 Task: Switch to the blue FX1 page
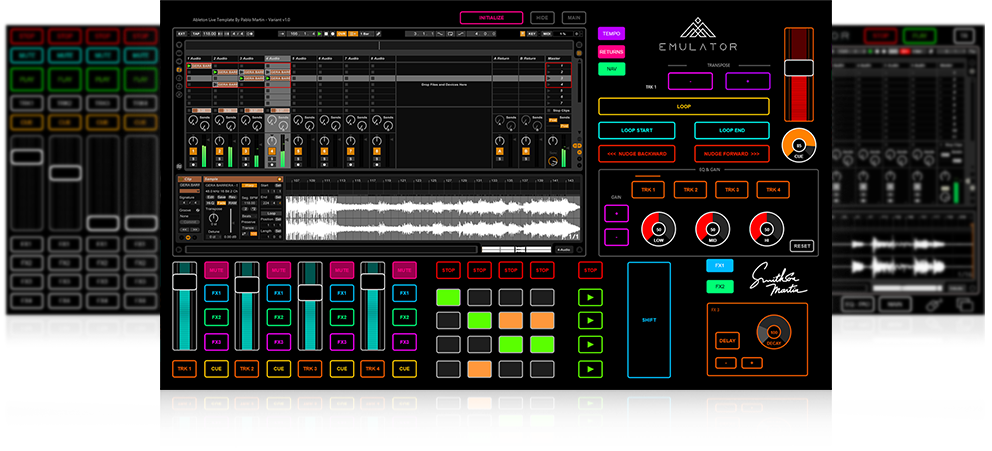pos(720,266)
